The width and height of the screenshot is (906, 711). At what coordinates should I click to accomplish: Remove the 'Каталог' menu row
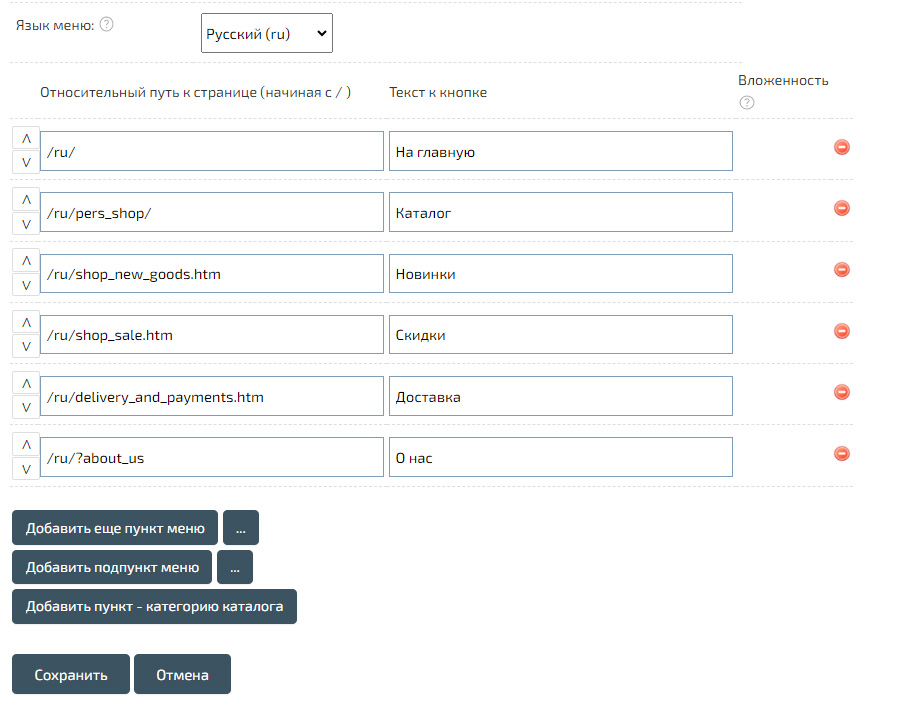pyautogui.click(x=842, y=208)
